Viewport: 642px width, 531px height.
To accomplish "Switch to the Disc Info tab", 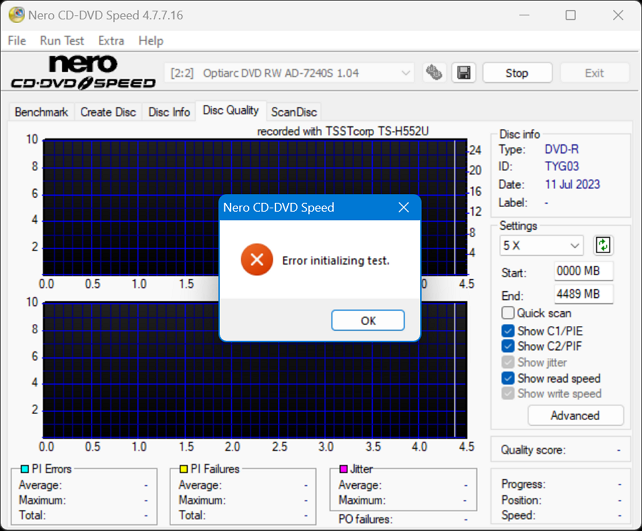I will click(x=169, y=112).
